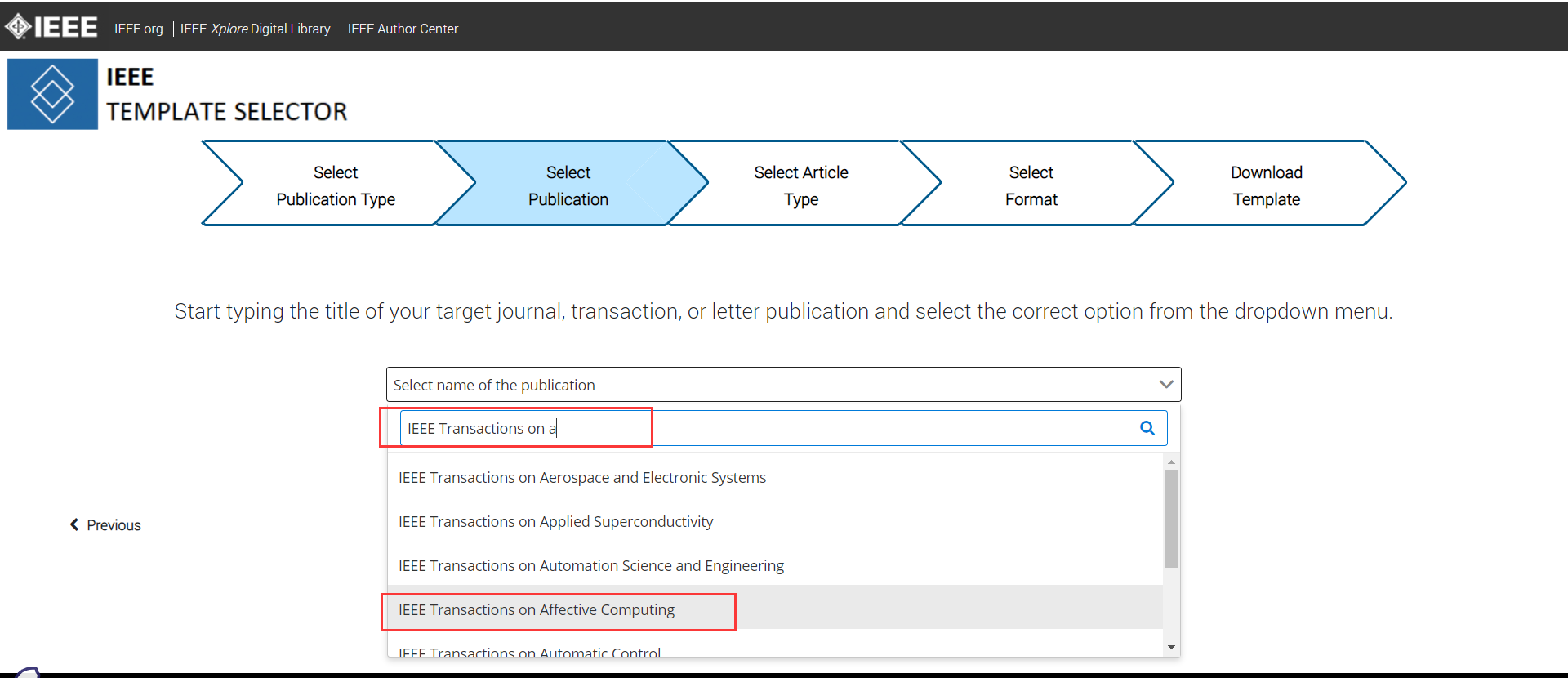Click the scrollbar up arrow
This screenshot has height=678, width=1568.
[x=1171, y=462]
